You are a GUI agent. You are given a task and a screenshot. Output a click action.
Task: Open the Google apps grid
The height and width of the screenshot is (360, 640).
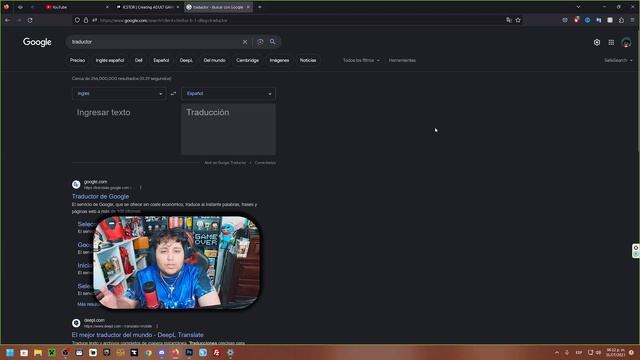(x=611, y=42)
